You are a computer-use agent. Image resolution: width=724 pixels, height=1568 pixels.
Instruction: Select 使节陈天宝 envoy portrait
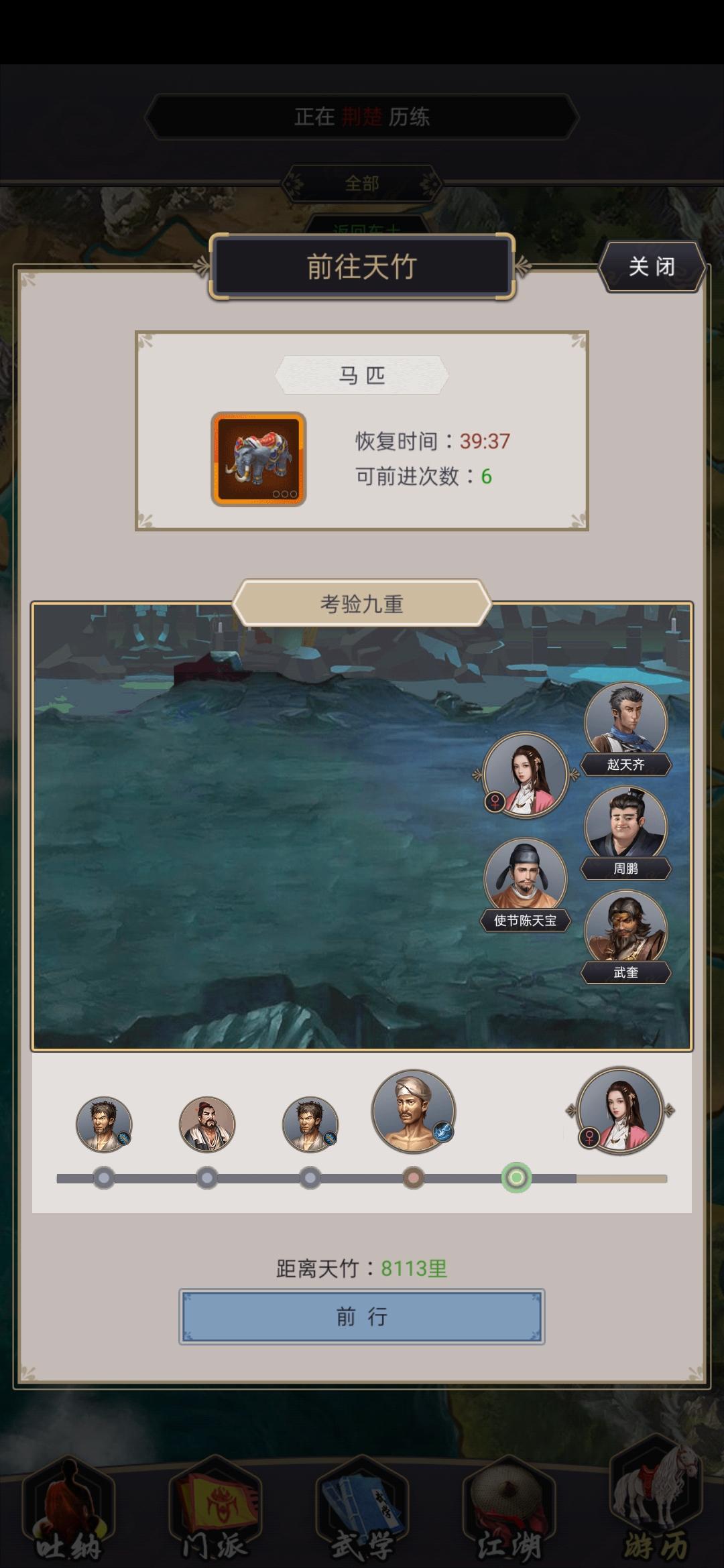point(526,885)
